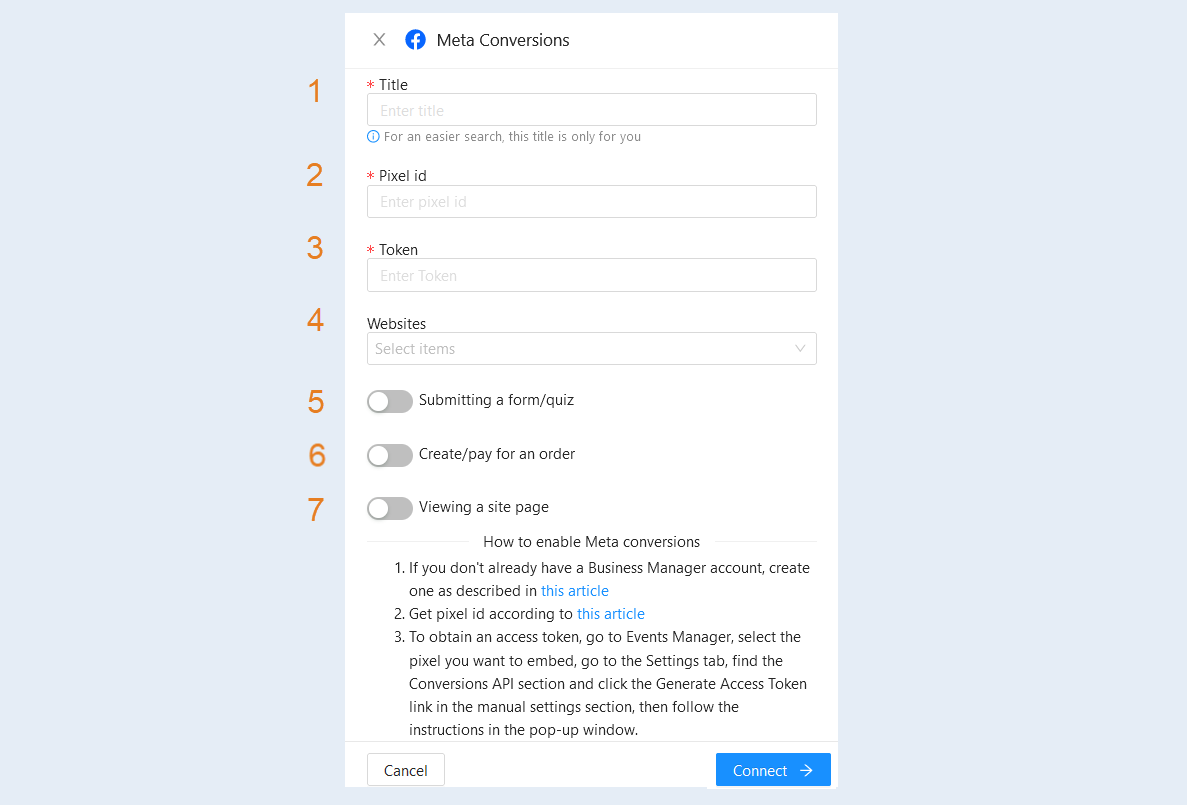
Task: Click the Websites field label
Action: (x=397, y=323)
